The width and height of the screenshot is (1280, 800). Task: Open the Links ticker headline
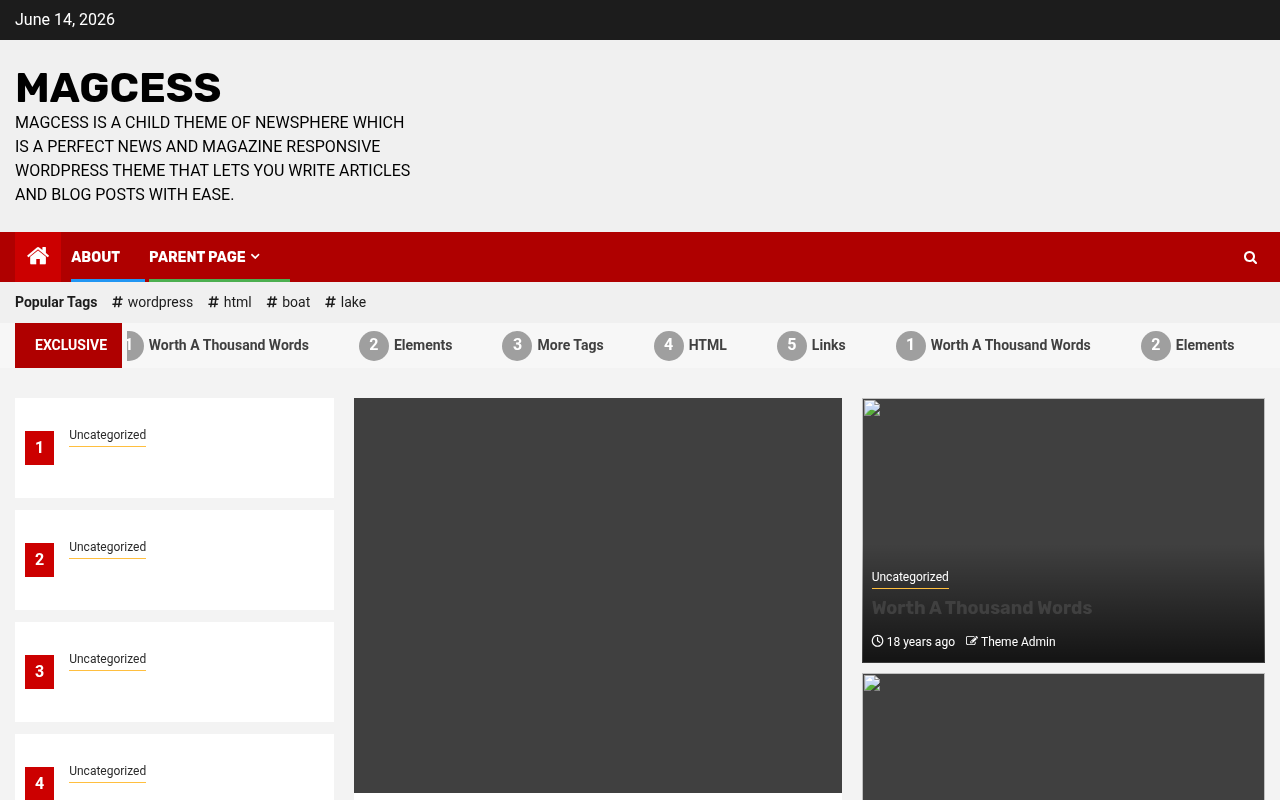(x=829, y=345)
